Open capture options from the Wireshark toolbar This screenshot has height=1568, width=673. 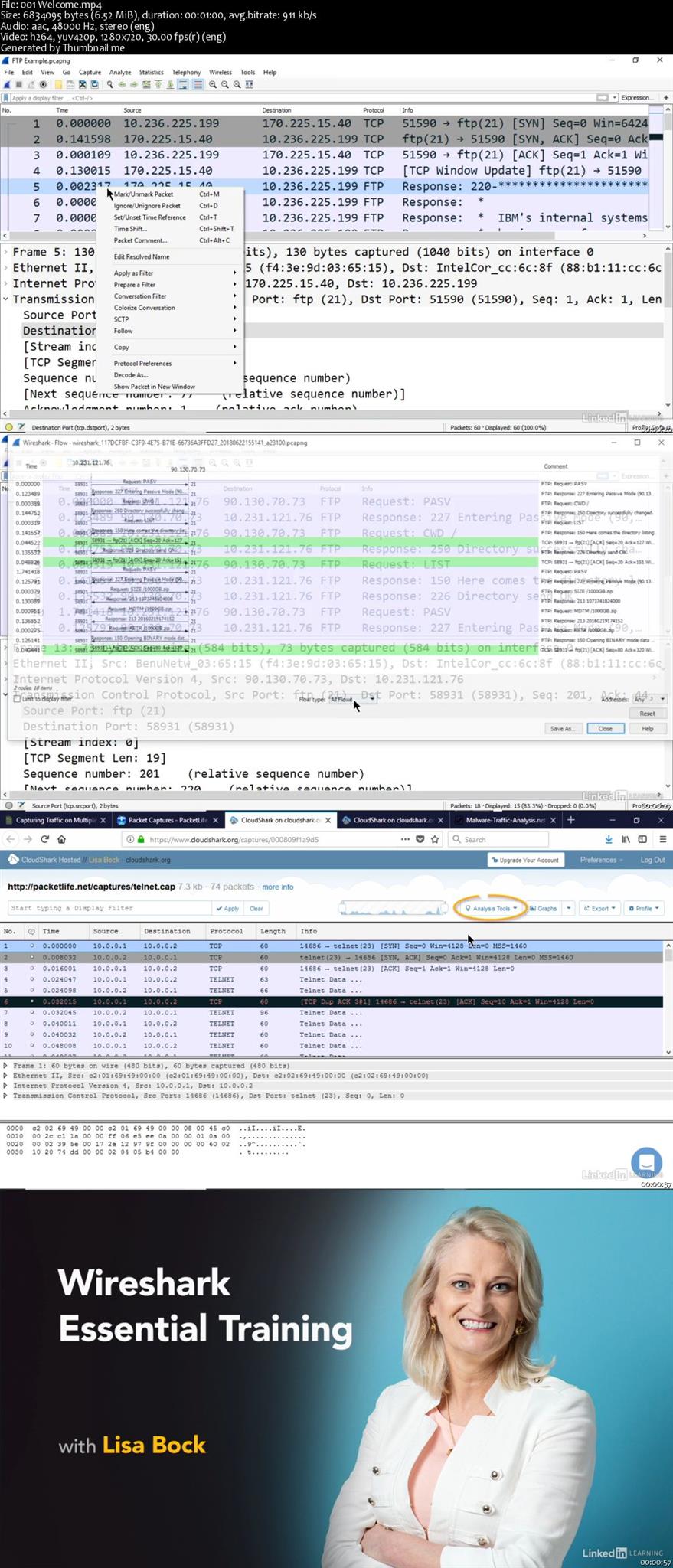[x=43, y=84]
